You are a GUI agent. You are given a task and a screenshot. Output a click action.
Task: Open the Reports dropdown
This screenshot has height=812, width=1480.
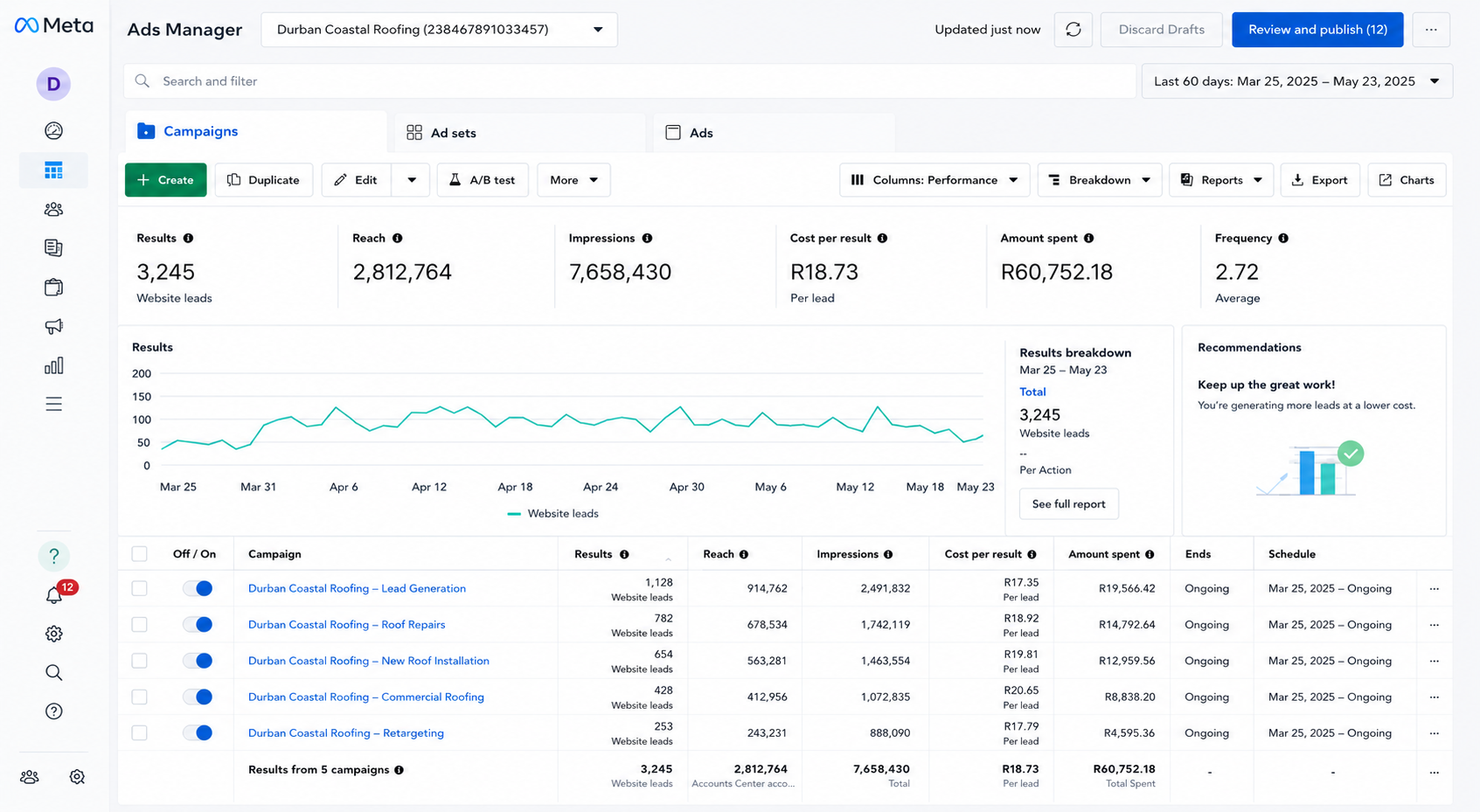(x=1221, y=180)
